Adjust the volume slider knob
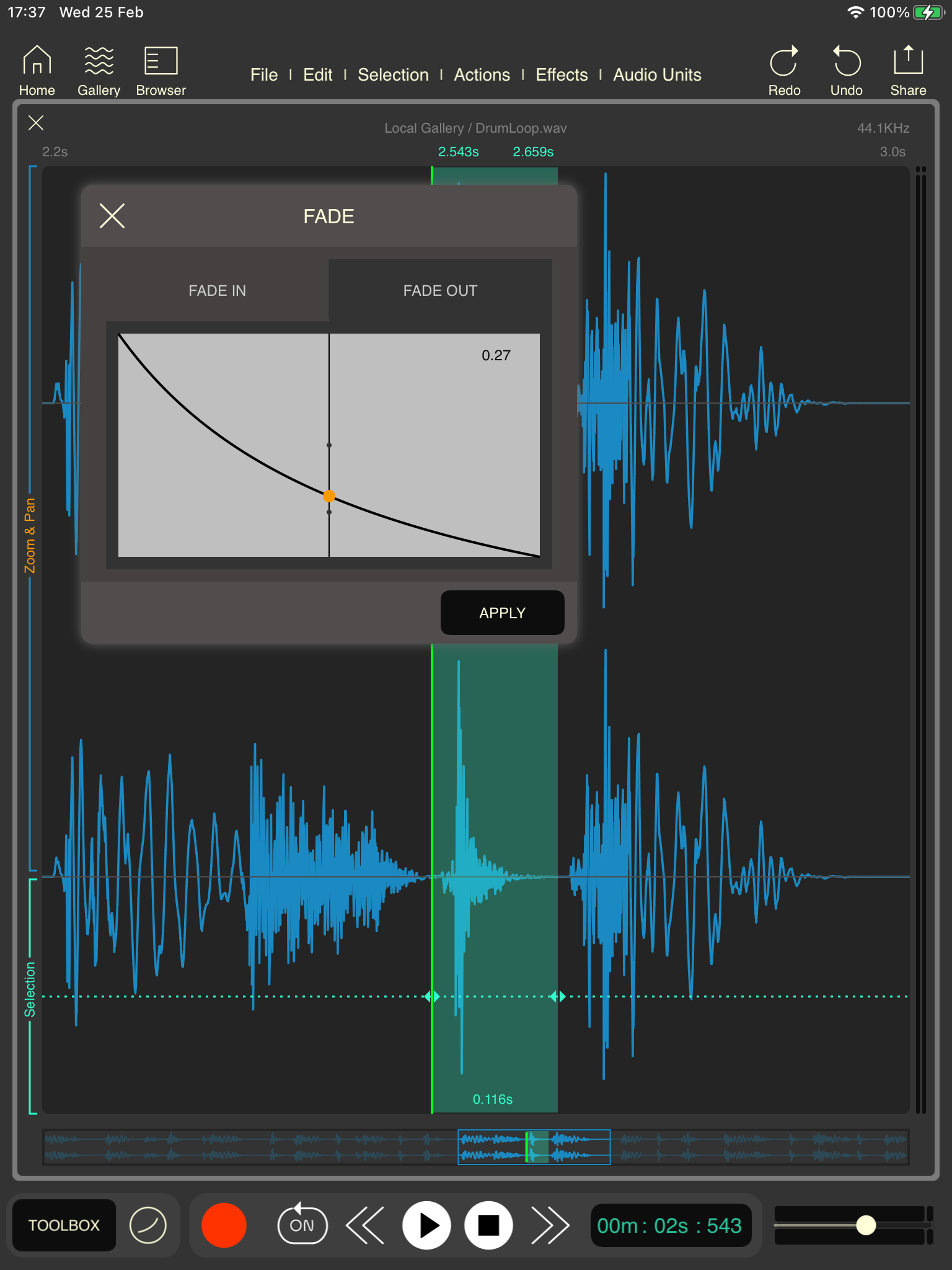 [866, 1225]
